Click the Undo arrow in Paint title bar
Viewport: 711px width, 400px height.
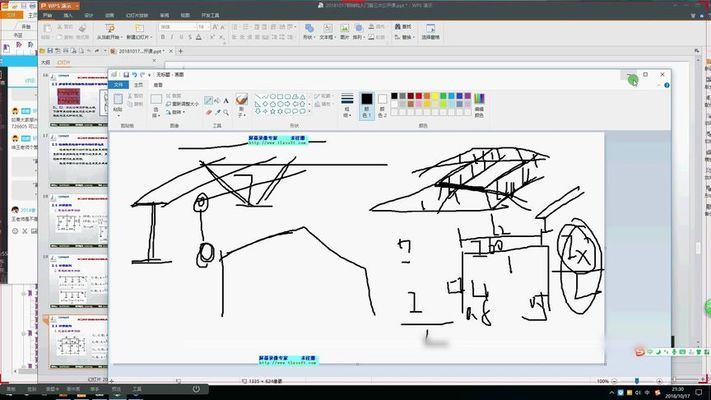[136, 75]
